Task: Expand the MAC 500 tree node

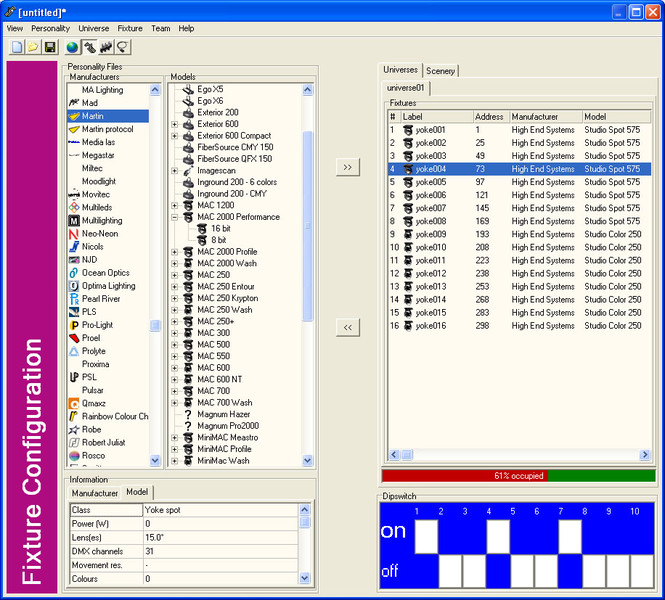Action: (x=174, y=345)
